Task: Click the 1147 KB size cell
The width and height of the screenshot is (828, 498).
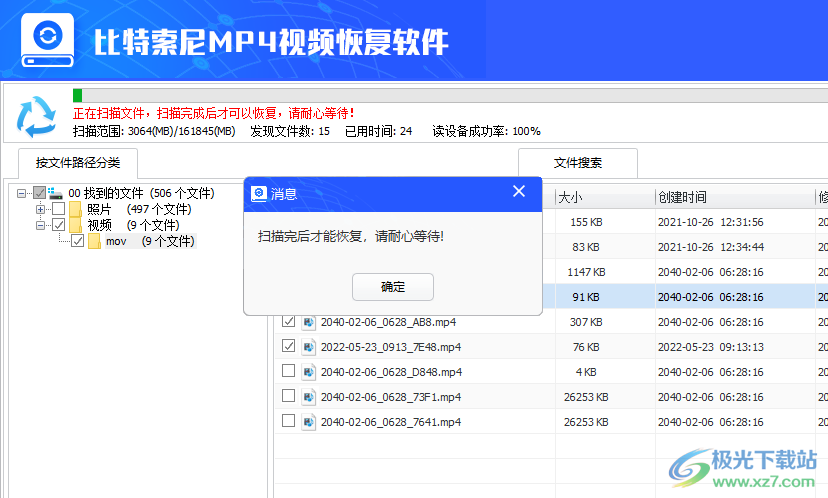Action: pyautogui.click(x=586, y=272)
